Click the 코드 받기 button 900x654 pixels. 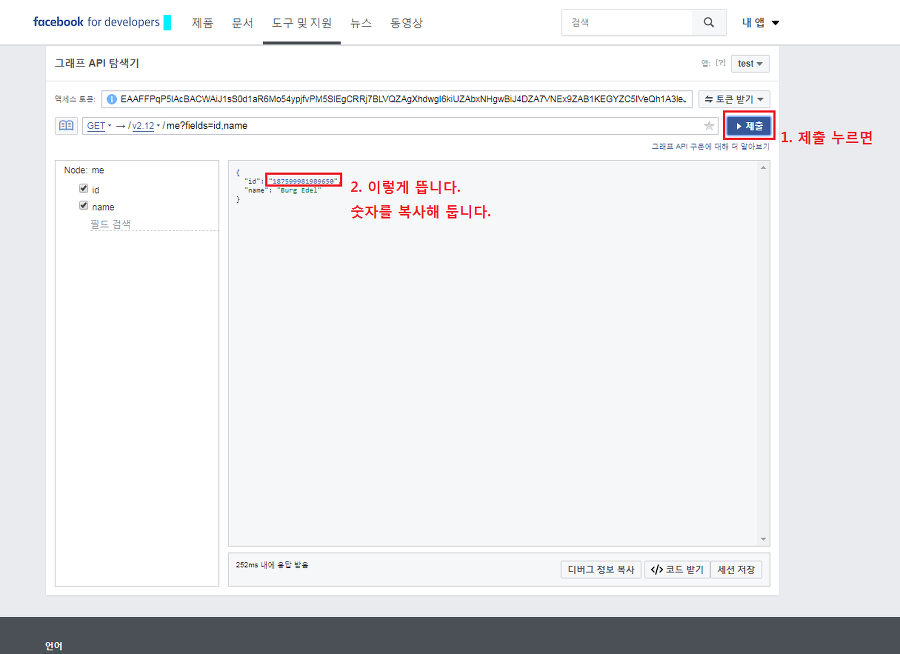tap(677, 570)
